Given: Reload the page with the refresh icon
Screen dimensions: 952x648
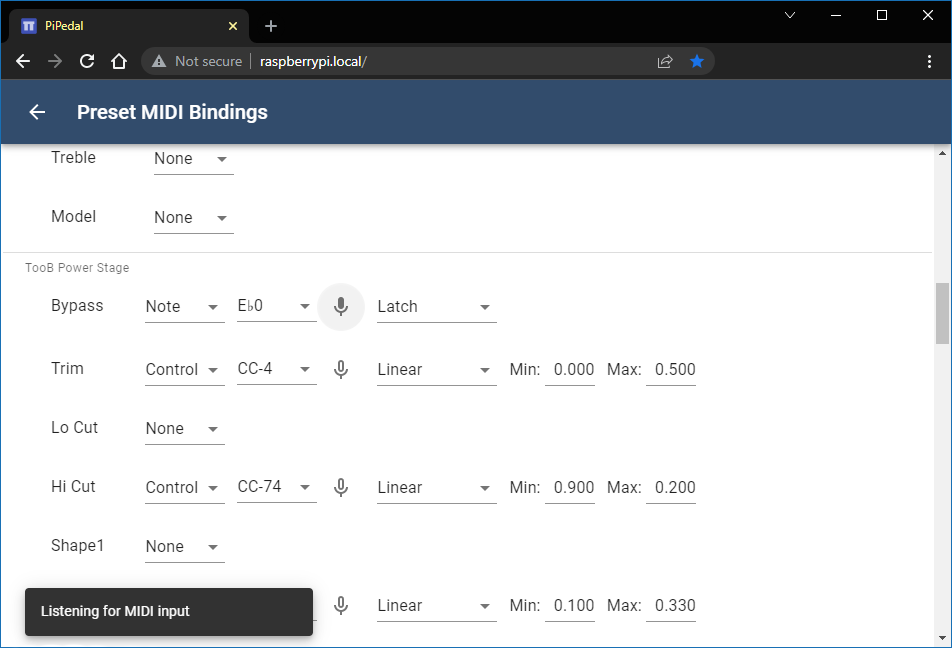Looking at the screenshot, I should [87, 61].
